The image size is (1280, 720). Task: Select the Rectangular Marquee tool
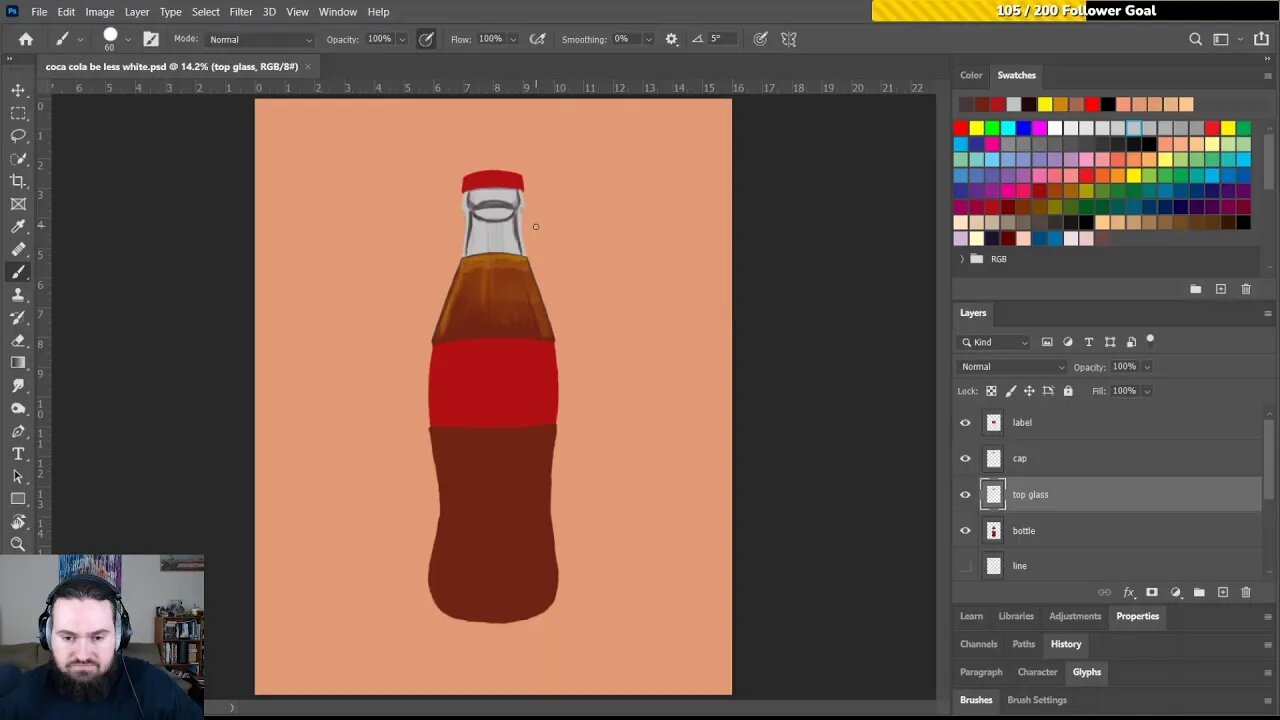(18, 113)
